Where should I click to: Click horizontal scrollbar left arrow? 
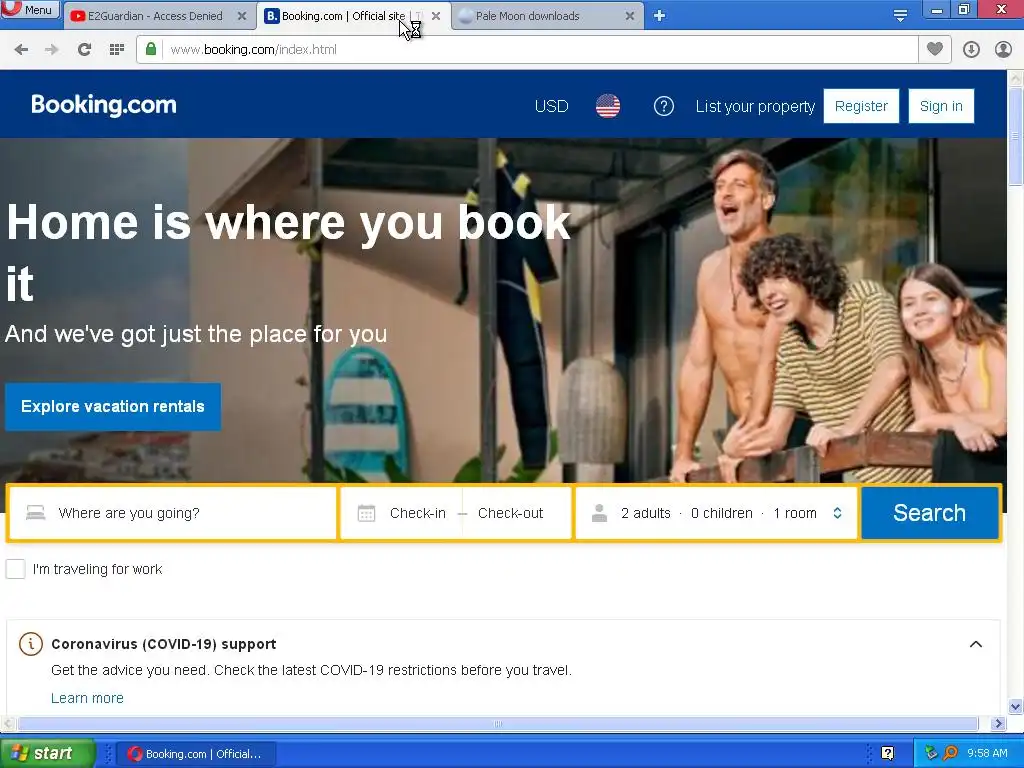7,724
